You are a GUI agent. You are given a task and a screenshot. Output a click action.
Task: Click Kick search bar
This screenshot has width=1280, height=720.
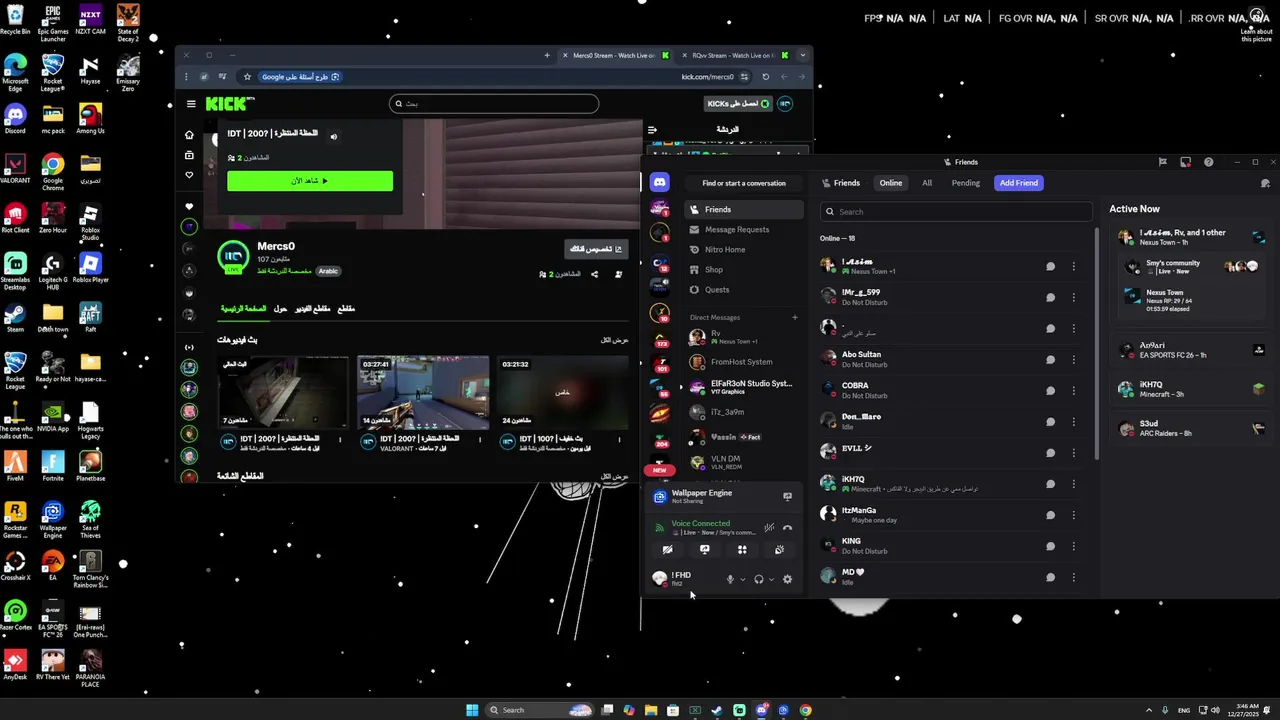pos(494,104)
